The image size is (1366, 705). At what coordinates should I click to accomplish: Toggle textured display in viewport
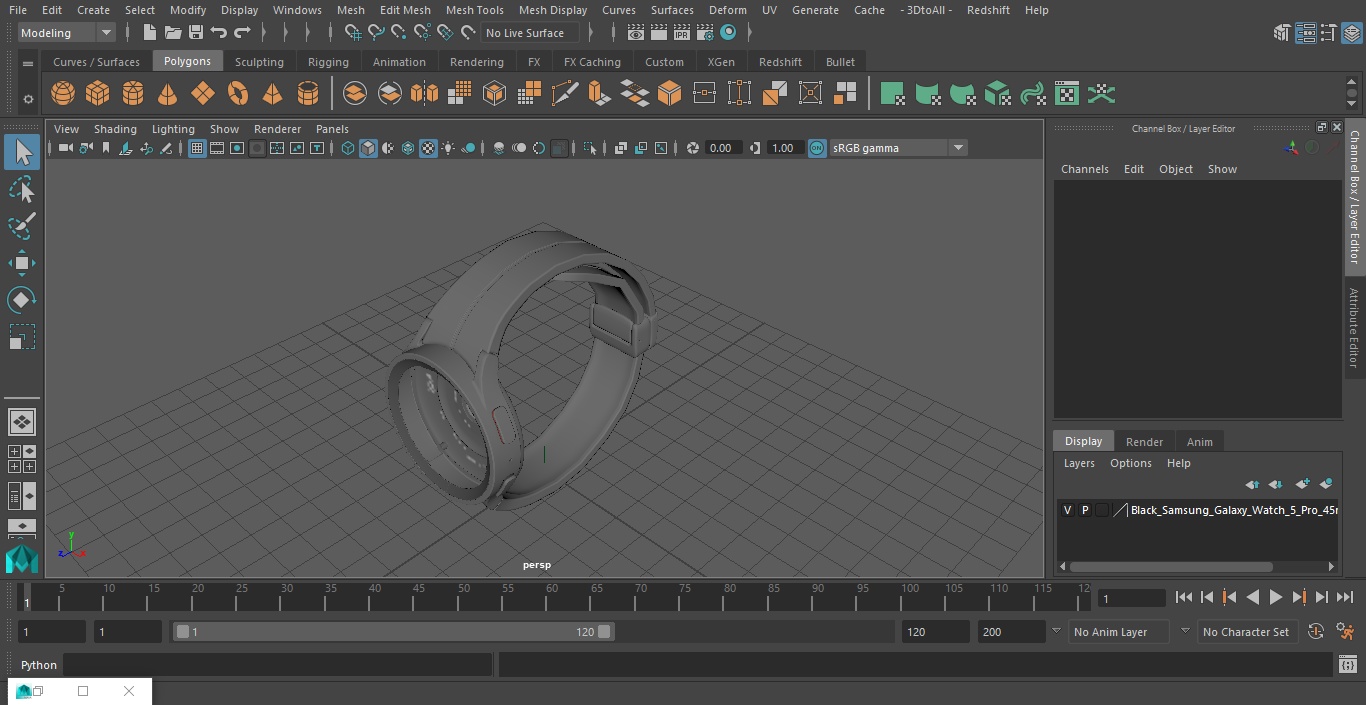[x=428, y=148]
